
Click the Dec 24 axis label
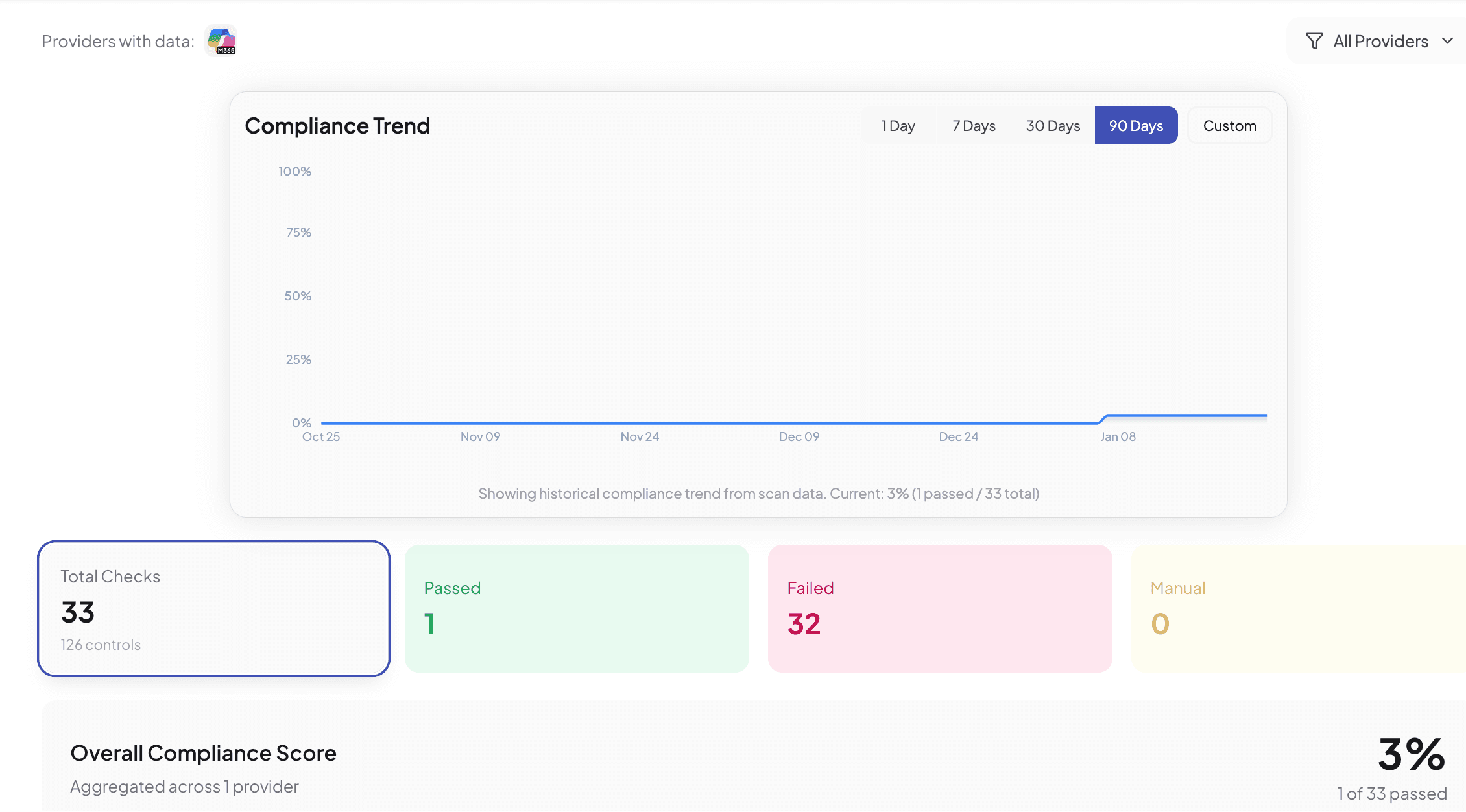958,436
